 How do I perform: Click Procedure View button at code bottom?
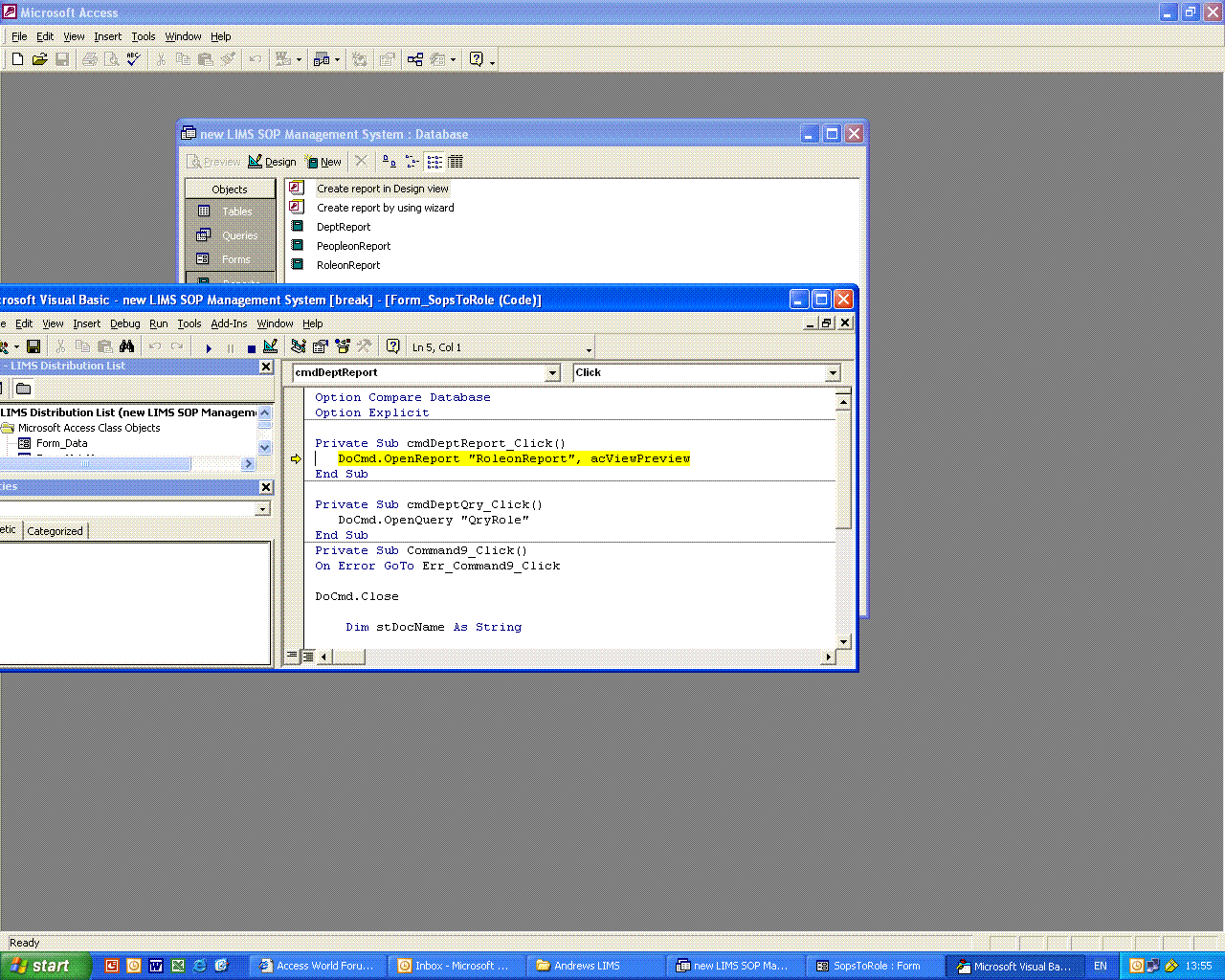(x=293, y=657)
